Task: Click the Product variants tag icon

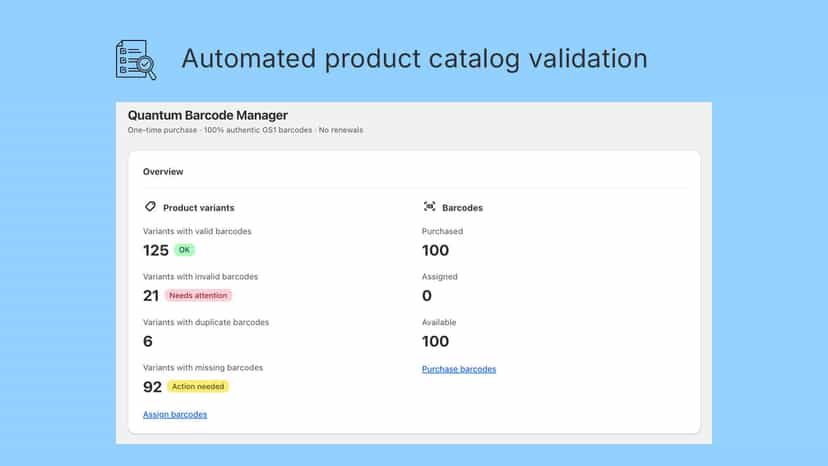Action: pyautogui.click(x=150, y=207)
